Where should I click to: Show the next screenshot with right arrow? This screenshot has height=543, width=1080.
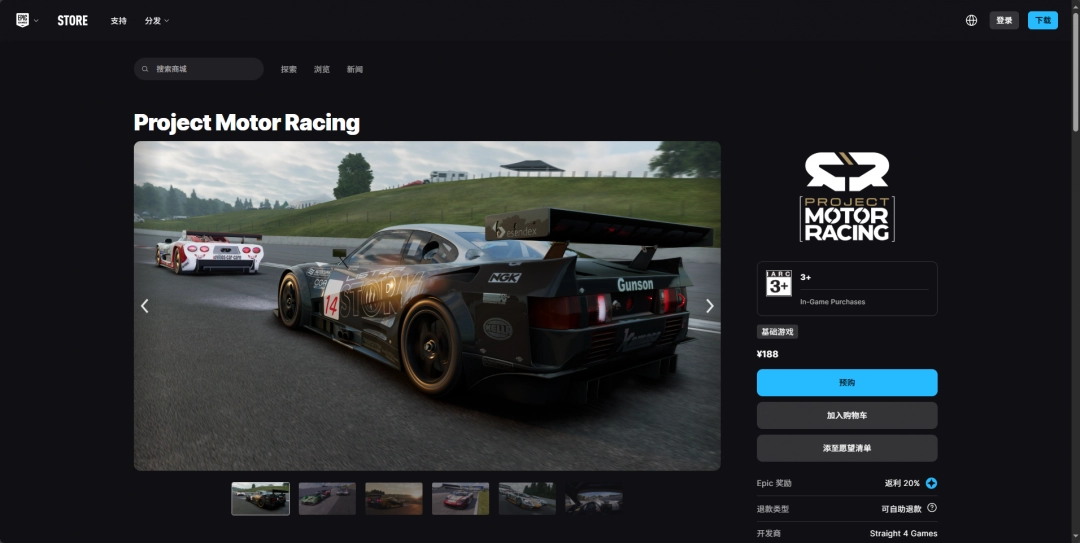pyautogui.click(x=710, y=306)
